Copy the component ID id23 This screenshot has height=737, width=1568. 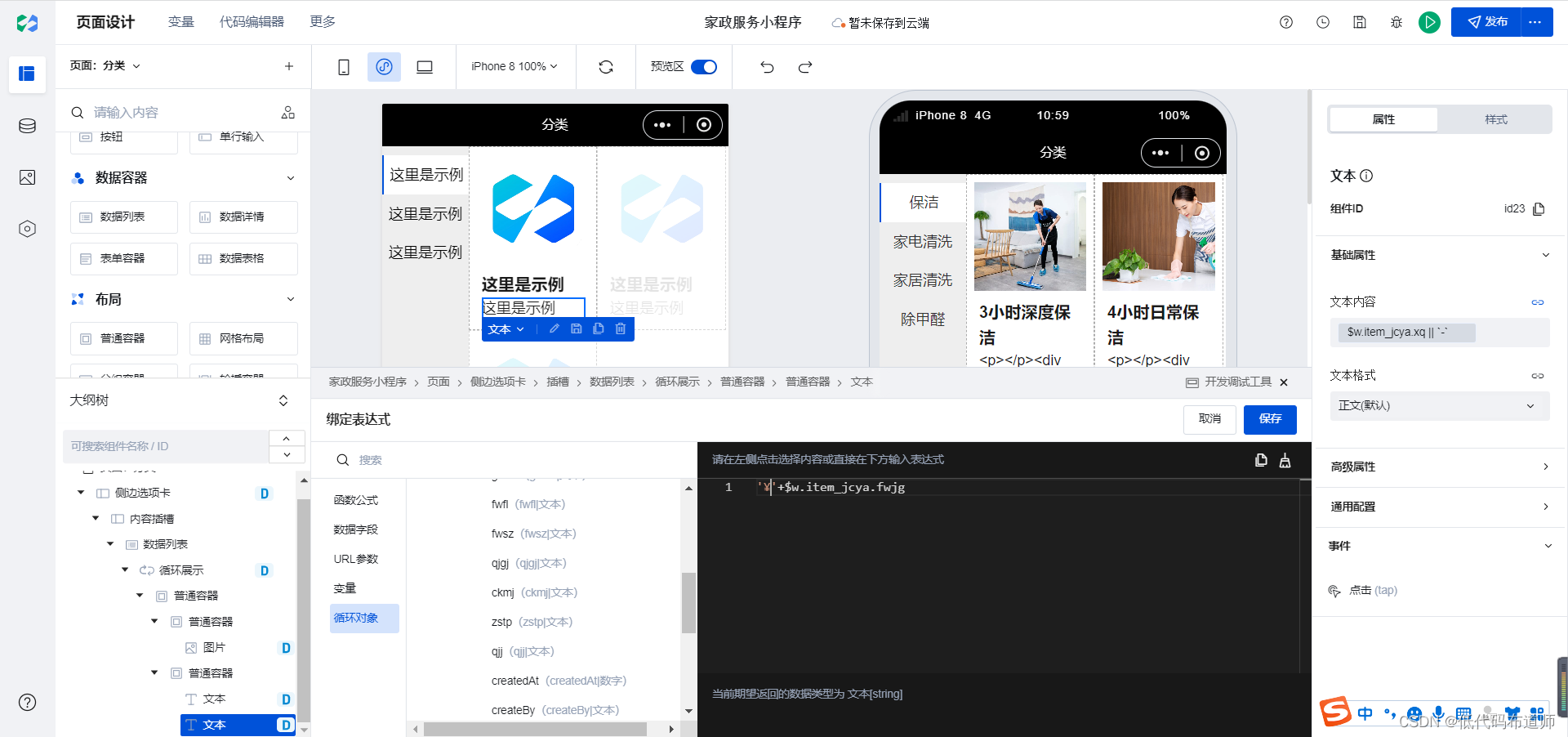point(1539,208)
